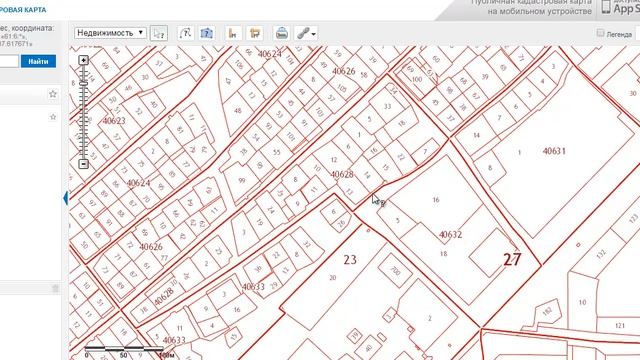Click parcel number 182 on map
This screenshot has width=640, height=360.
tap(547, 312)
